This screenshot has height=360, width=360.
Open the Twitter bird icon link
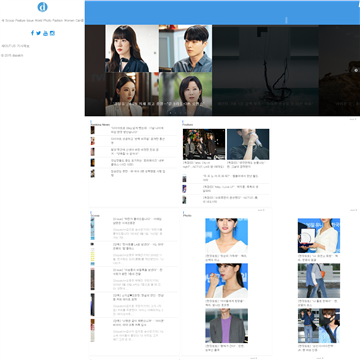click(38, 33)
